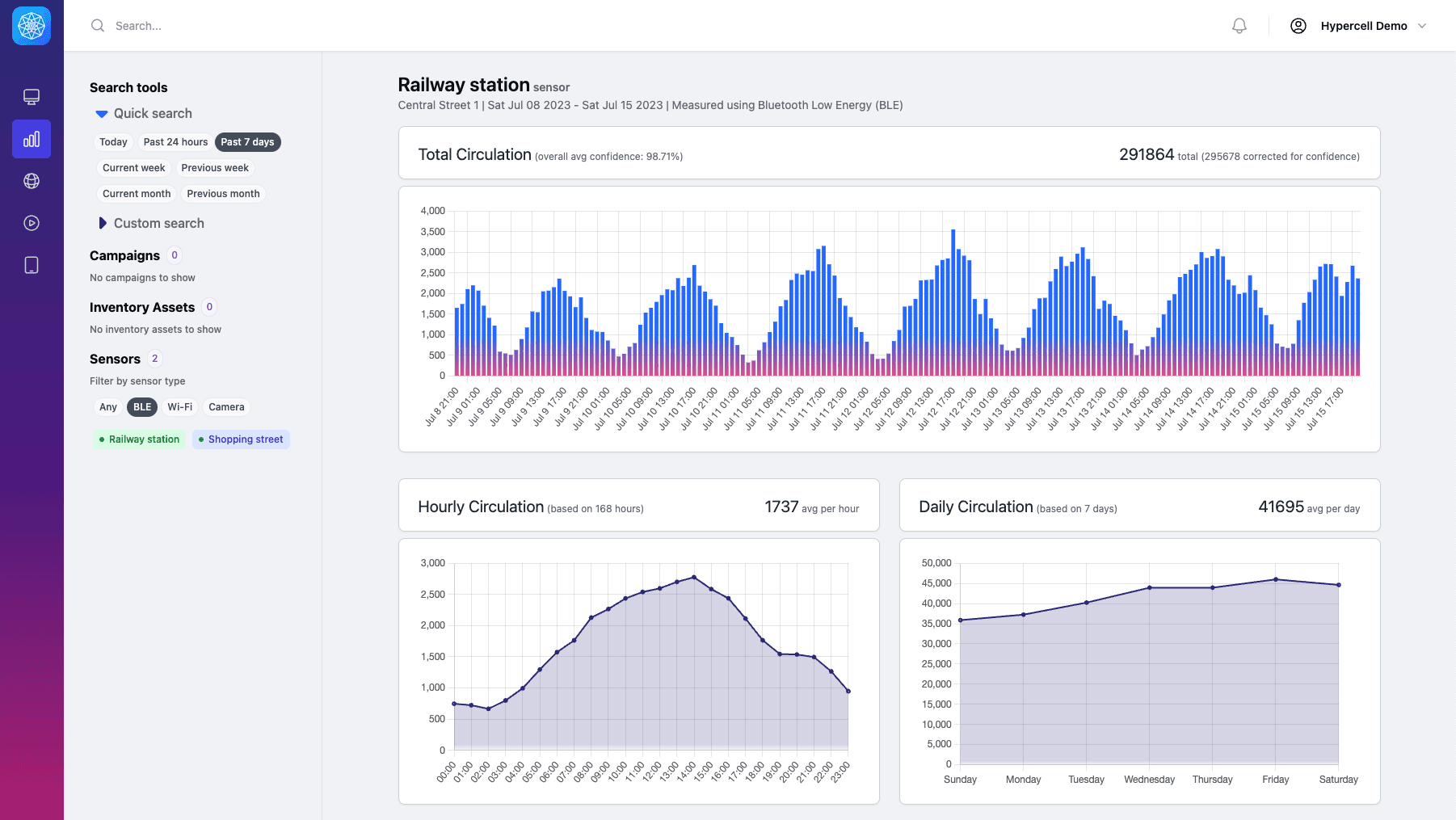This screenshot has width=1456, height=820.
Task: Open the play circle sidebar icon
Action: click(x=32, y=223)
